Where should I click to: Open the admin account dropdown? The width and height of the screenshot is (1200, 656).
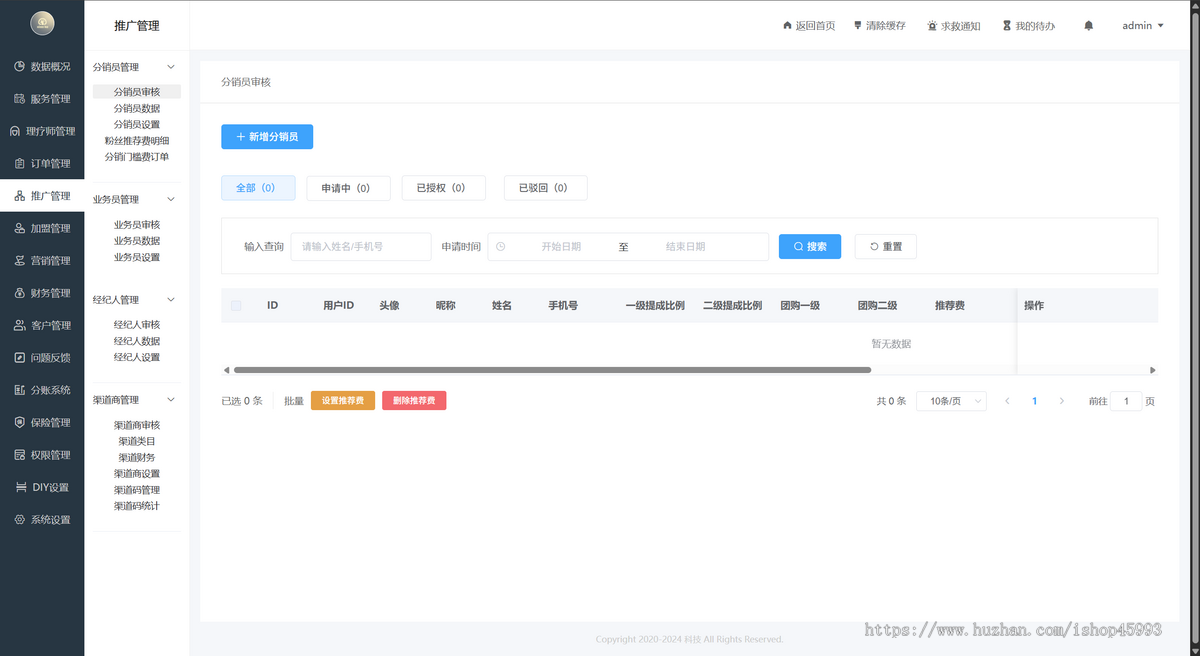coord(1141,25)
